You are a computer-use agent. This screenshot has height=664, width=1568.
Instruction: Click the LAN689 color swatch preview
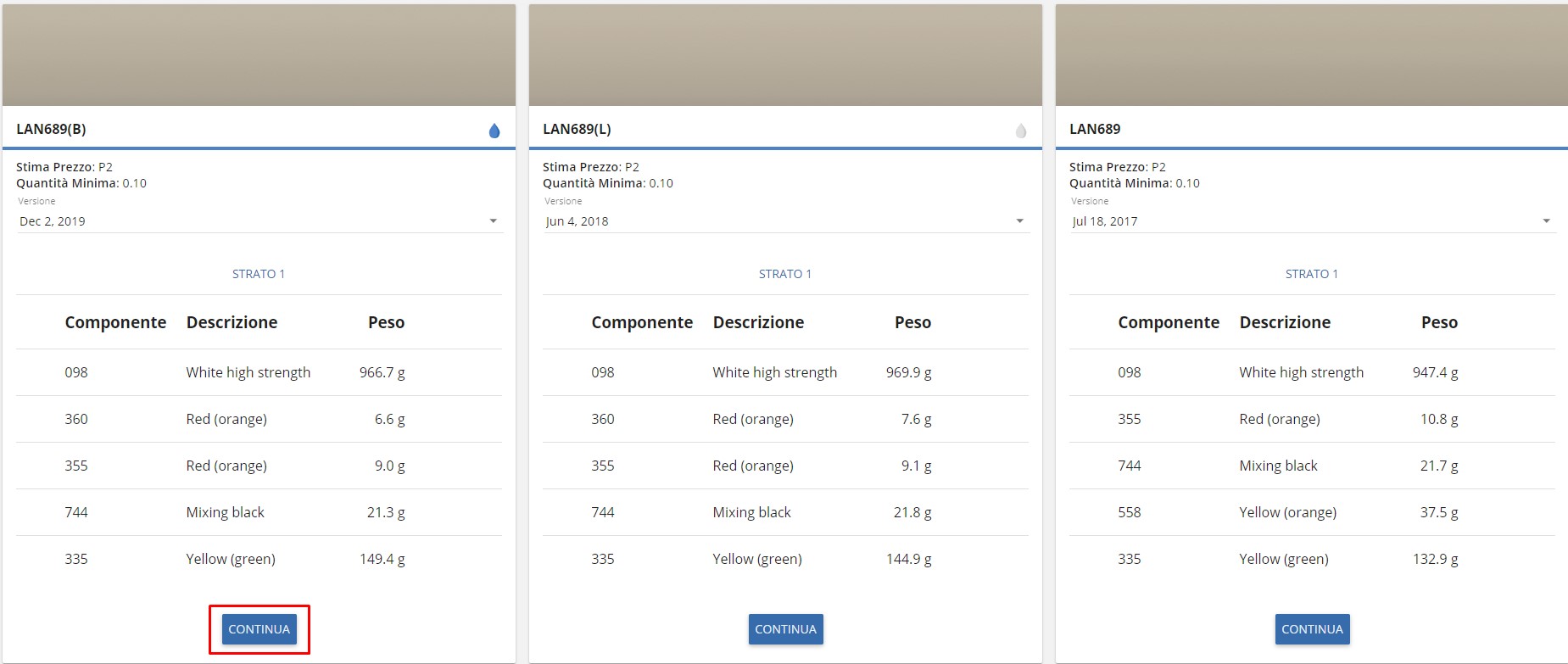[1312, 55]
